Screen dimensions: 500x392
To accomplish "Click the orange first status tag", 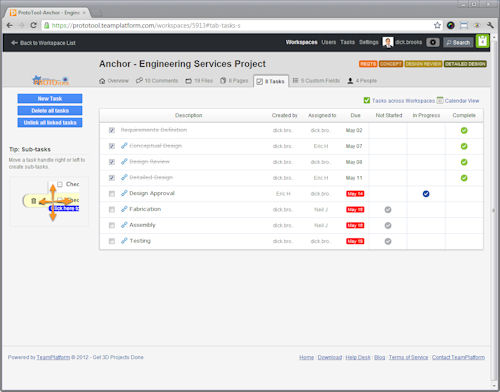I will 368,64.
